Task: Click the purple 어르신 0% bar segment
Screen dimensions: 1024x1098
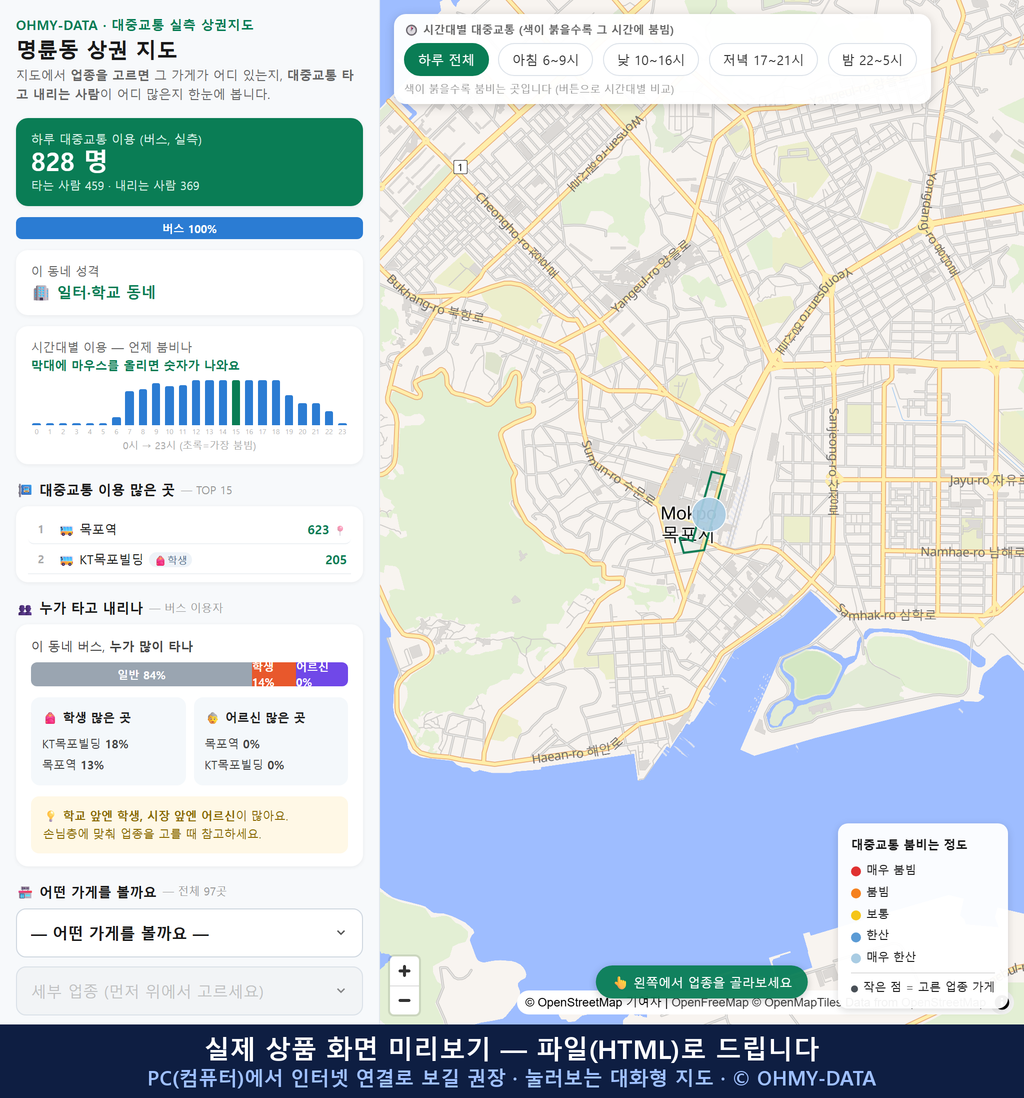Action: (321, 675)
